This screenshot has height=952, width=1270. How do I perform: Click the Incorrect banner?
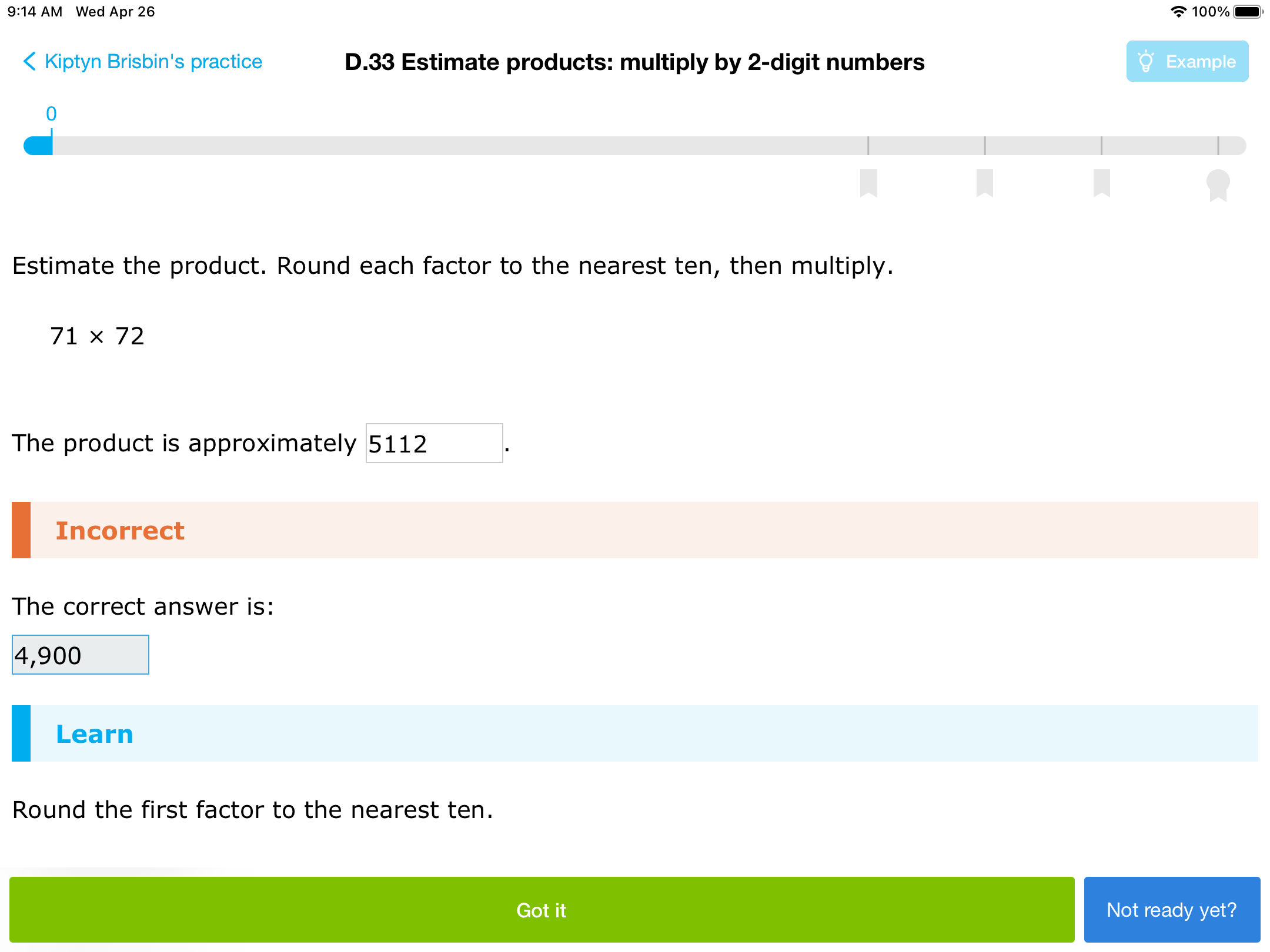(119, 529)
